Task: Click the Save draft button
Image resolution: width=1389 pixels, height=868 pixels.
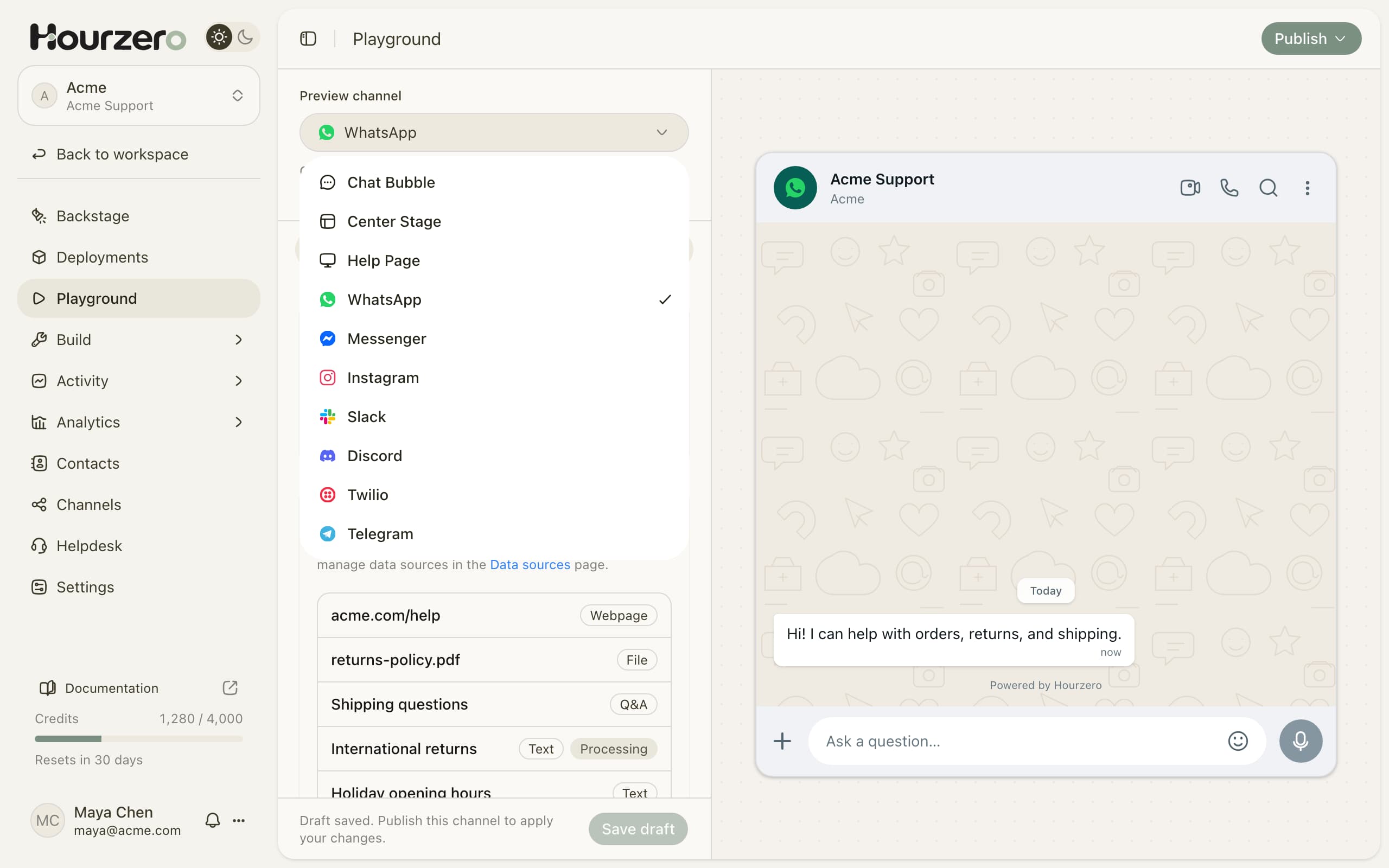Action: click(x=638, y=828)
